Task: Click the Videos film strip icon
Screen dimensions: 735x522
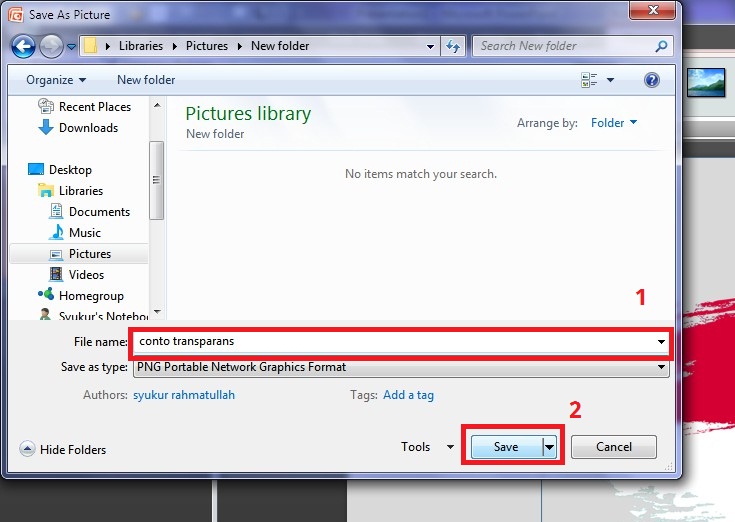Action: click(x=56, y=275)
